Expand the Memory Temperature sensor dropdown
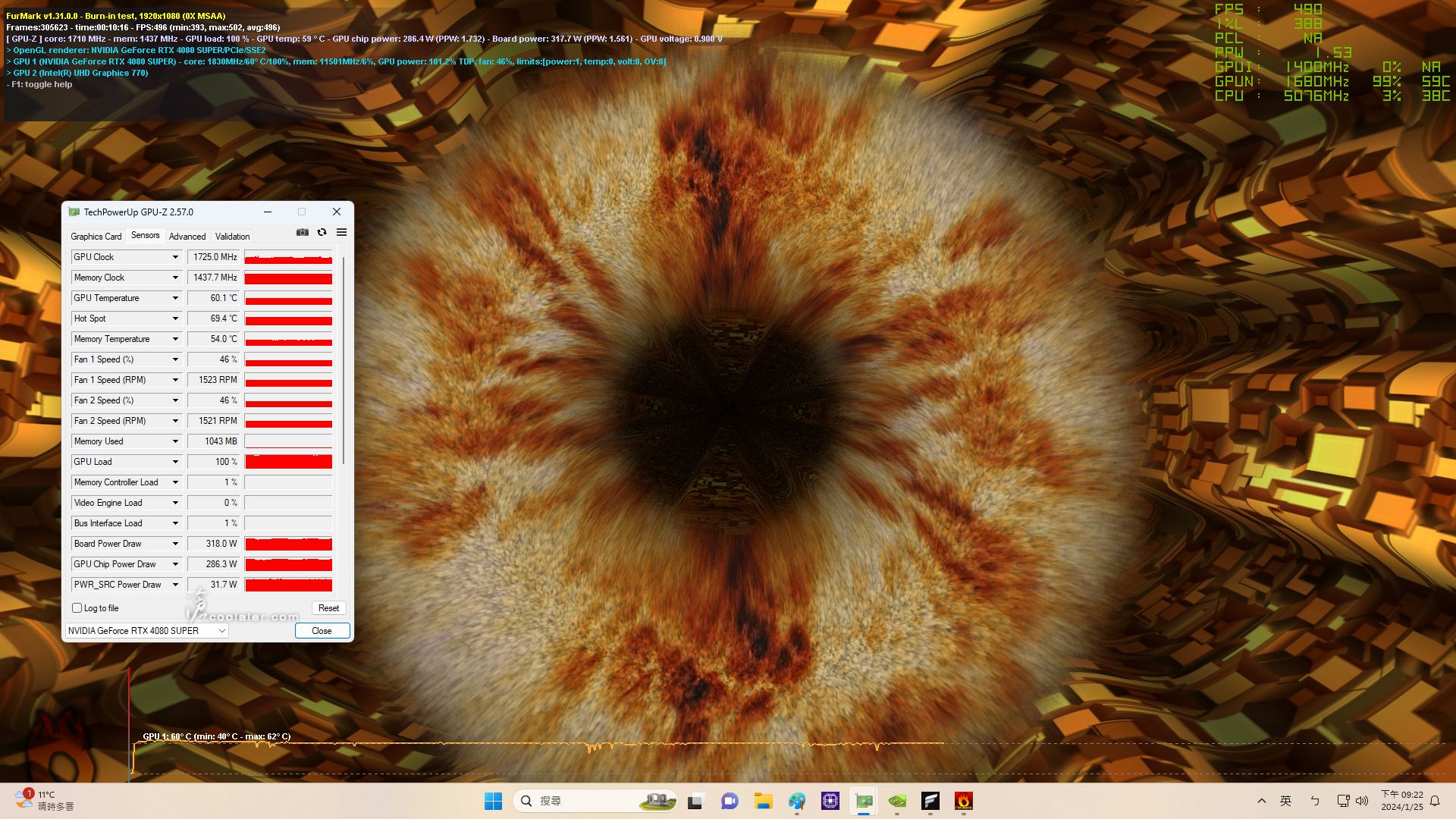 175,339
